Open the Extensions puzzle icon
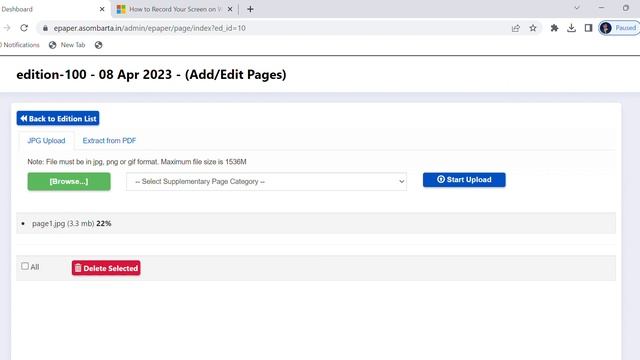Image resolution: width=640 pixels, height=360 pixels. pos(554,28)
